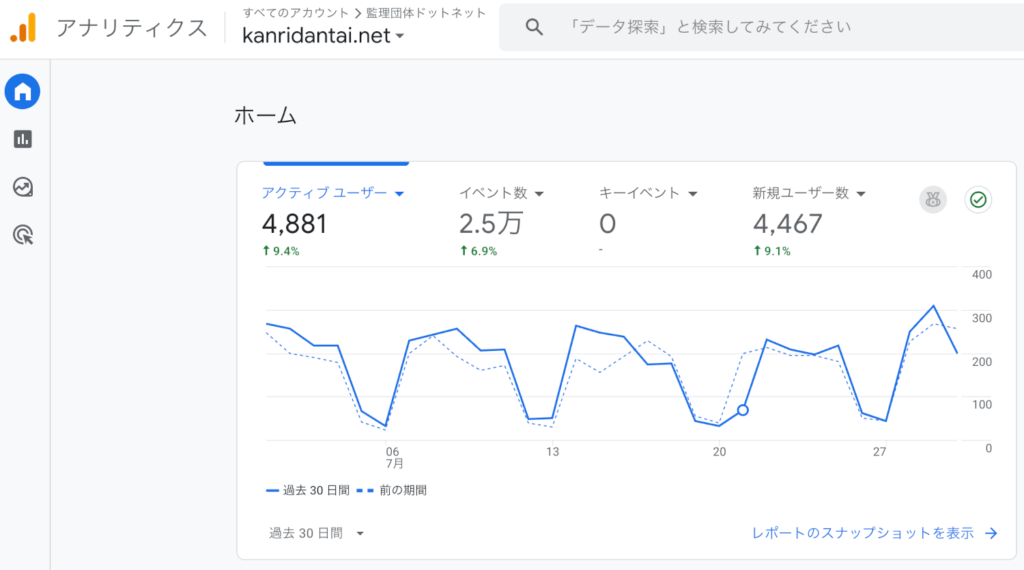The image size is (1024, 570).
Task: Open the Advertising cursor icon
Action: click(23, 234)
